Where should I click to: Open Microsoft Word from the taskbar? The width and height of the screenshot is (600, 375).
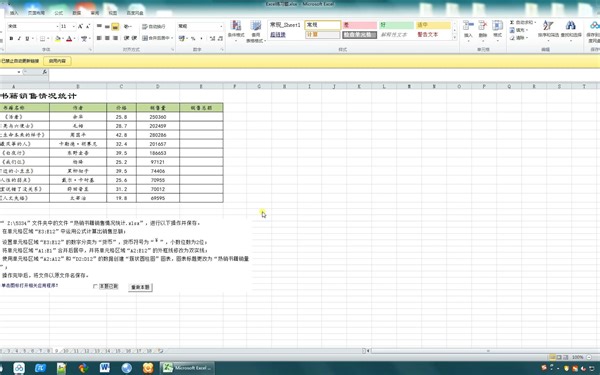tap(104, 368)
